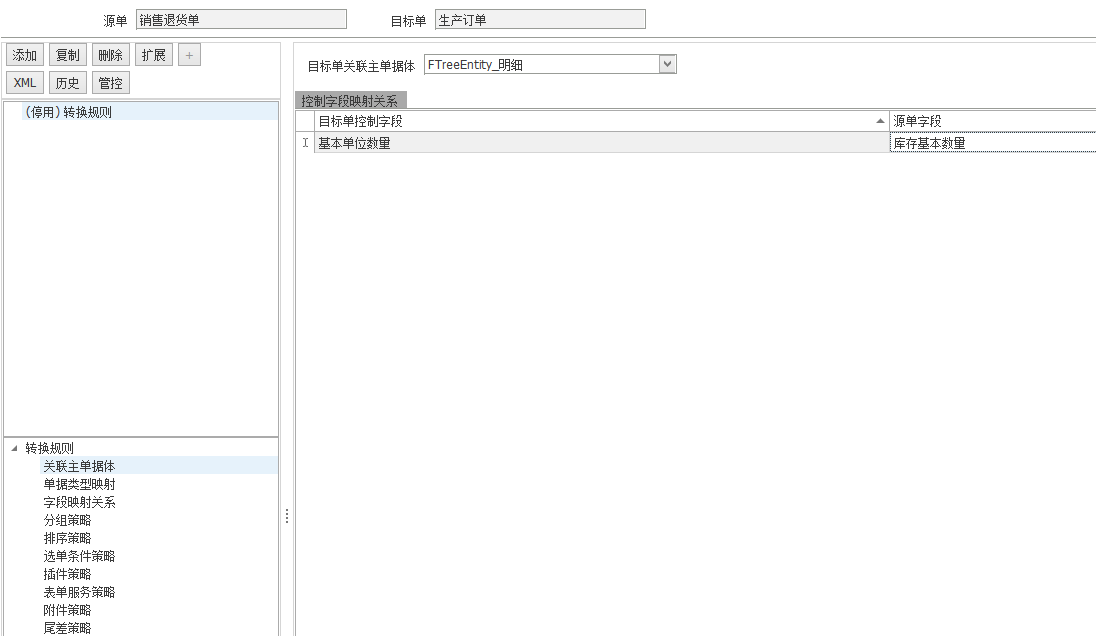Click the plus icon button
The image size is (1096, 636).
click(x=189, y=55)
